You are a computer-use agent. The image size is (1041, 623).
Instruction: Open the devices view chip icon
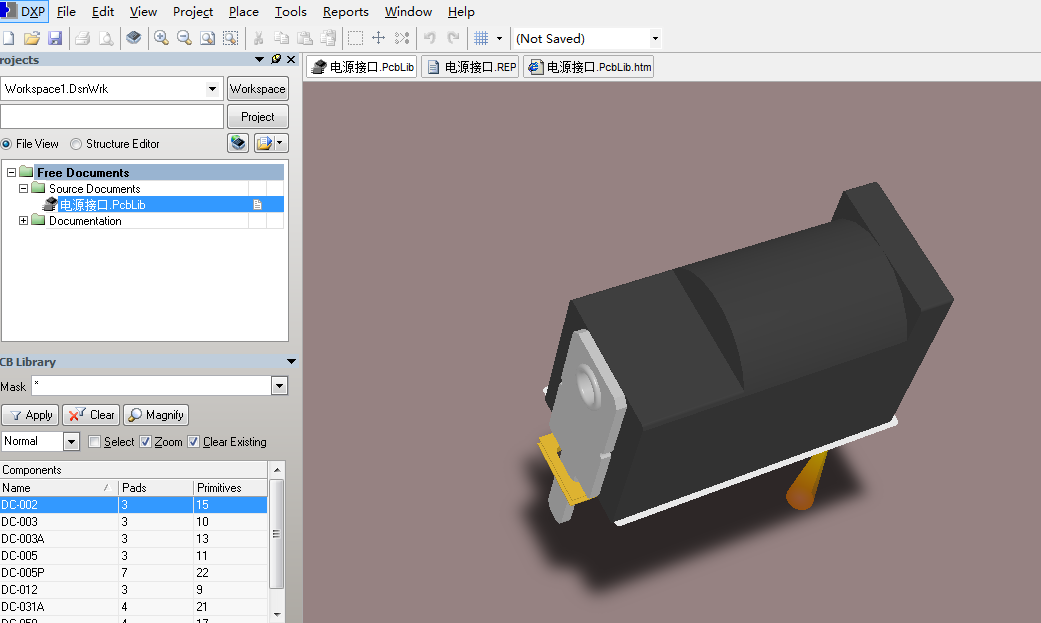point(133,38)
